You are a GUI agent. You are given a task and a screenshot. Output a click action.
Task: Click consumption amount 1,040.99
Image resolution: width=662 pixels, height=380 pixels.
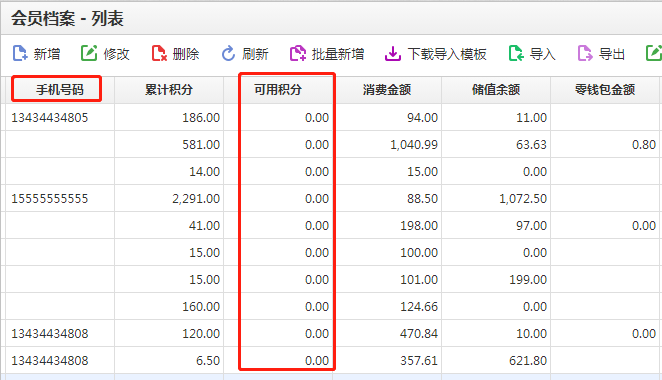(x=414, y=144)
